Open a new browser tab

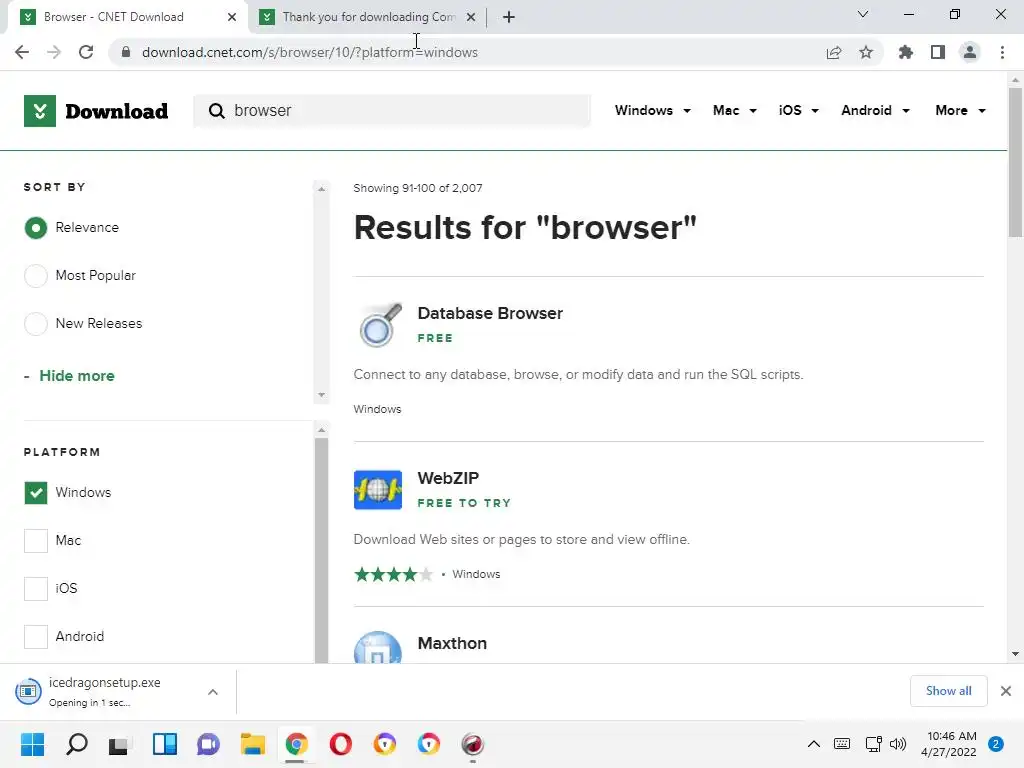click(x=509, y=17)
